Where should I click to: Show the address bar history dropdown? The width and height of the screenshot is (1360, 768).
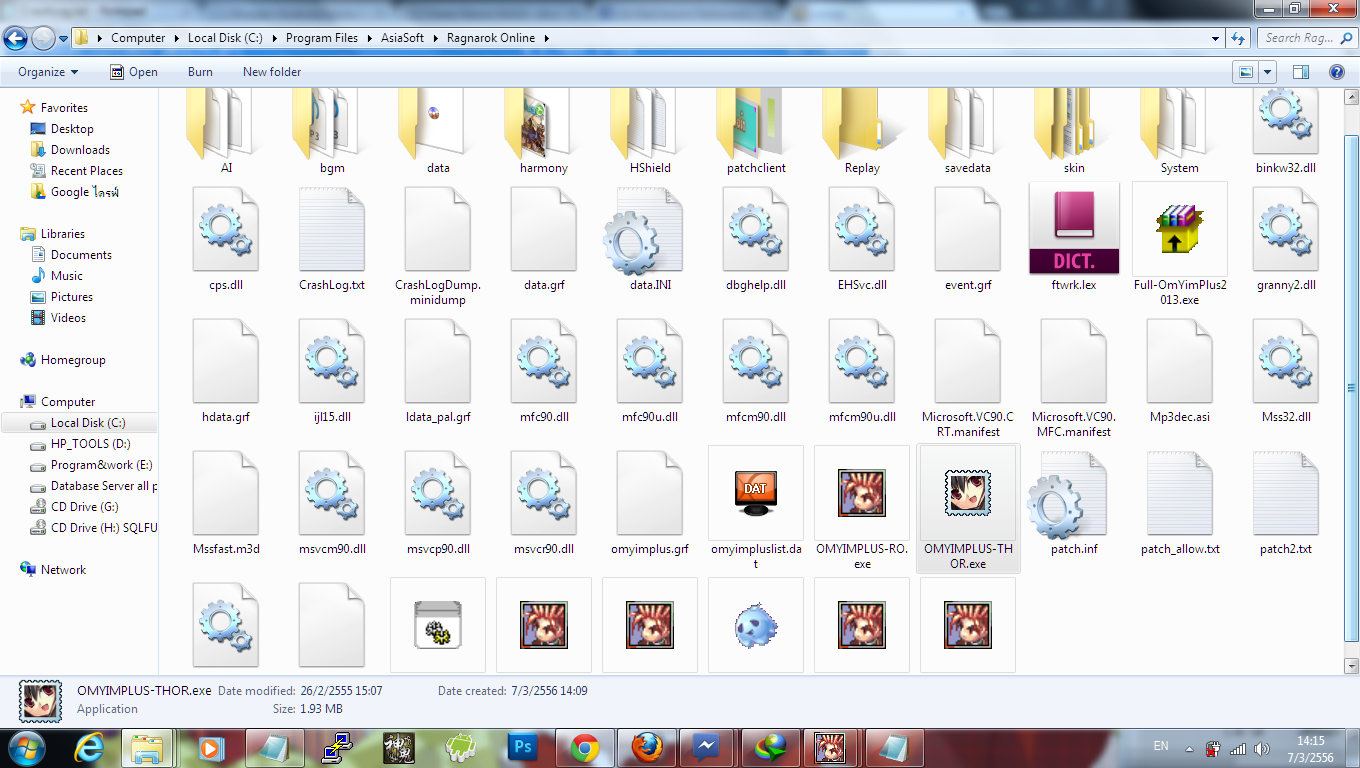click(x=1216, y=38)
